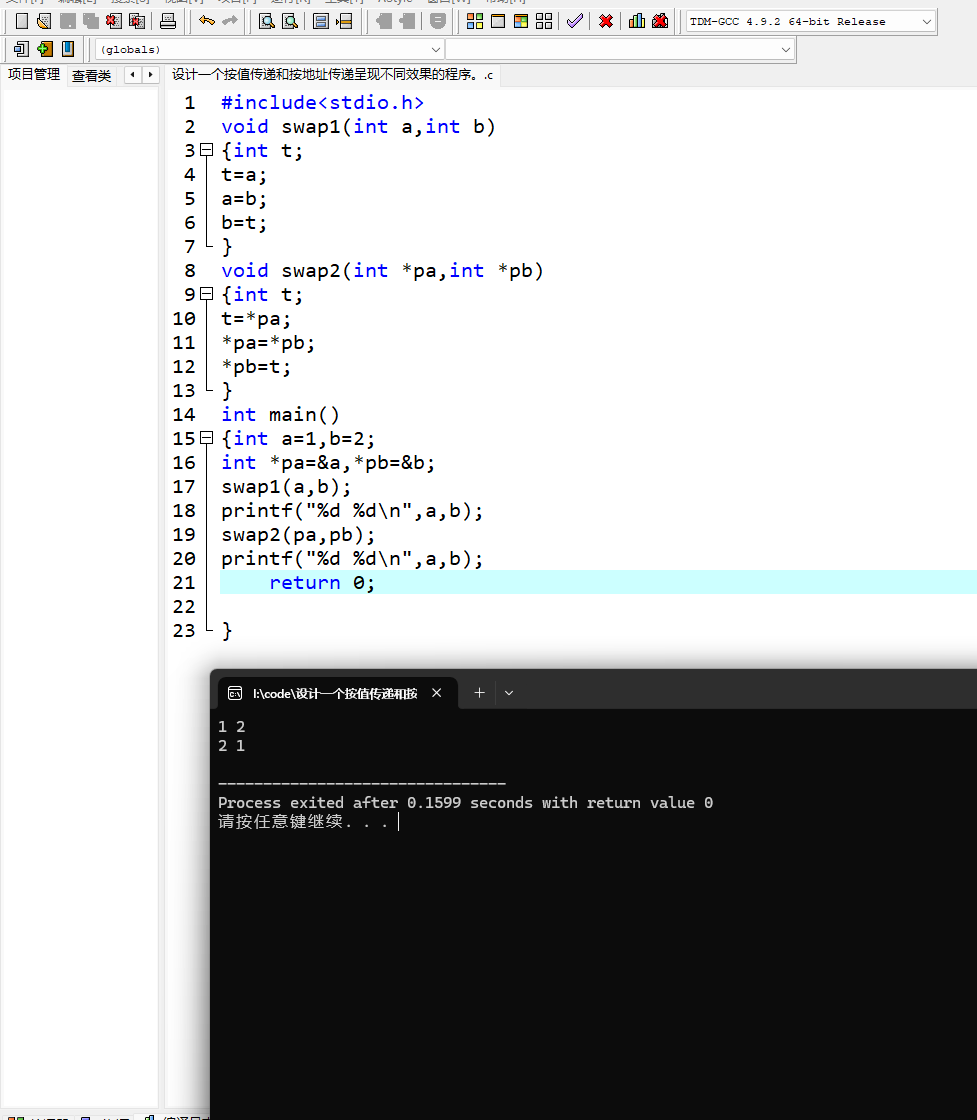Image resolution: width=977 pixels, height=1120 pixels.
Task: Stop execution with the red X icon
Action: (606, 21)
